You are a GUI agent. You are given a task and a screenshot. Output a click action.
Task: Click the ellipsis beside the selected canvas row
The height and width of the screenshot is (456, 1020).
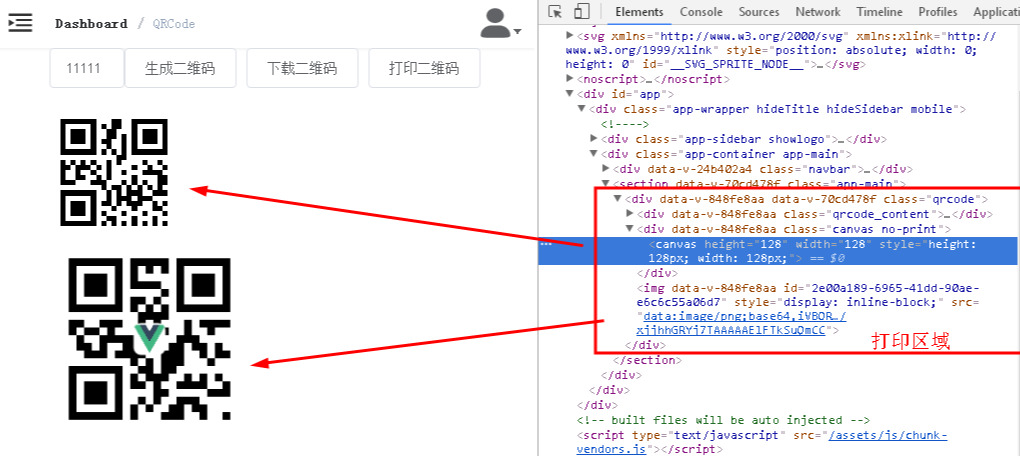546,244
